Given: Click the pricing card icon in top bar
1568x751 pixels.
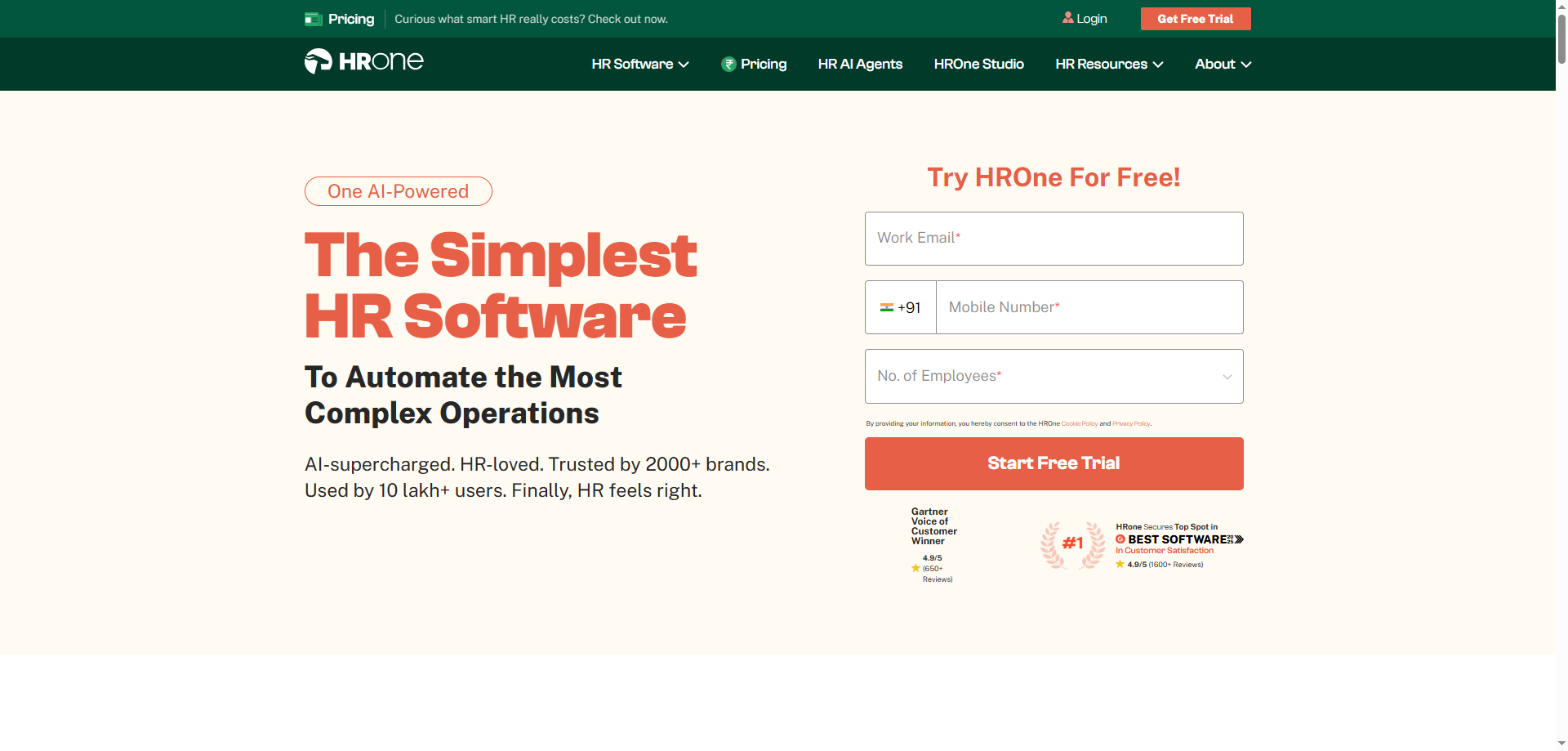Looking at the screenshot, I should 314,19.
